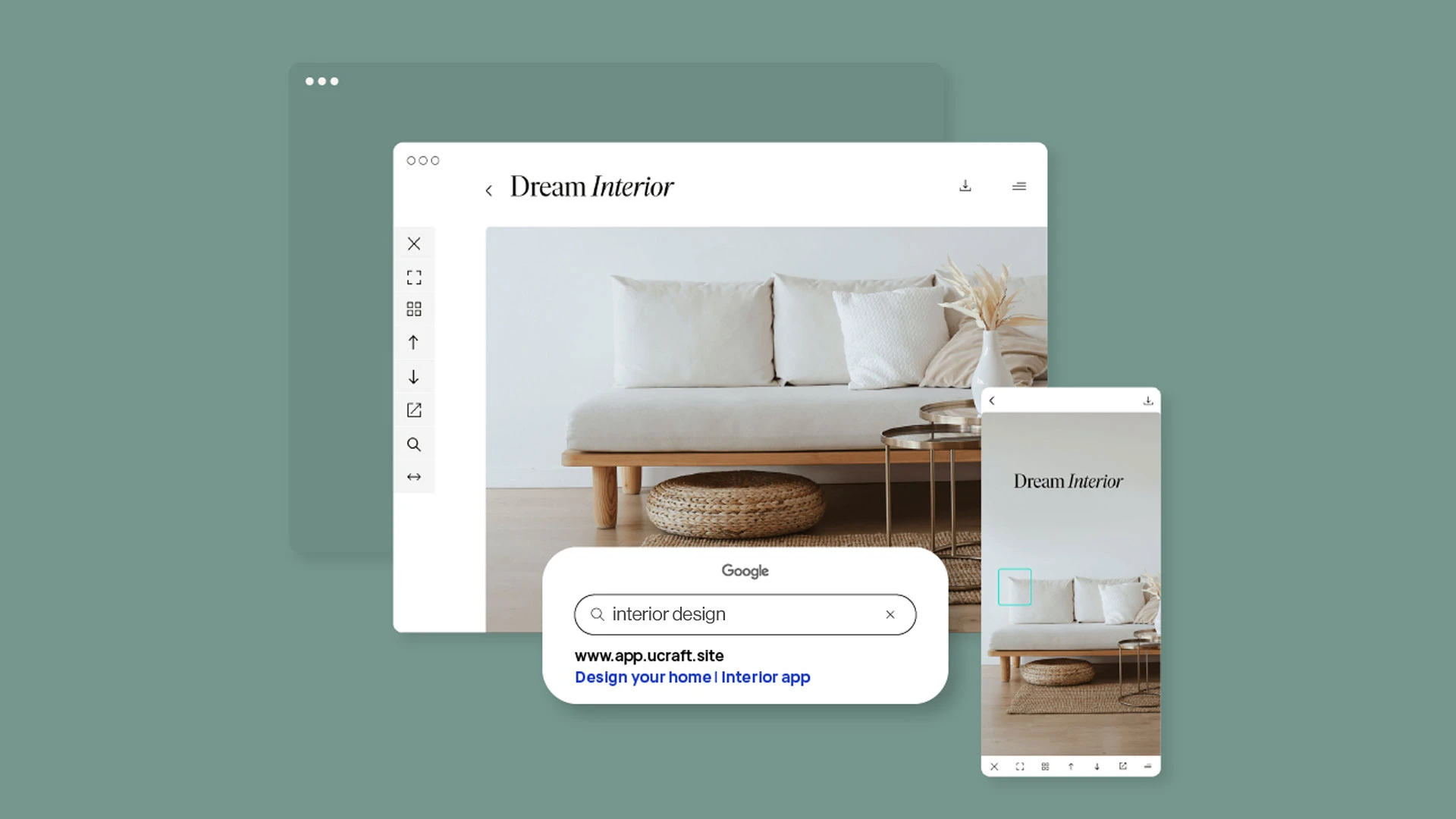
Task: Click the external link/edit icon
Action: point(414,410)
